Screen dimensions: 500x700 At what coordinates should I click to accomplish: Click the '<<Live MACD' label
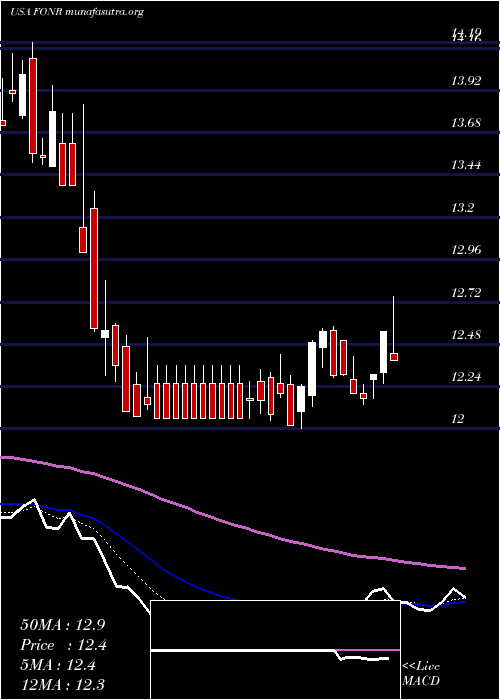coord(421,674)
